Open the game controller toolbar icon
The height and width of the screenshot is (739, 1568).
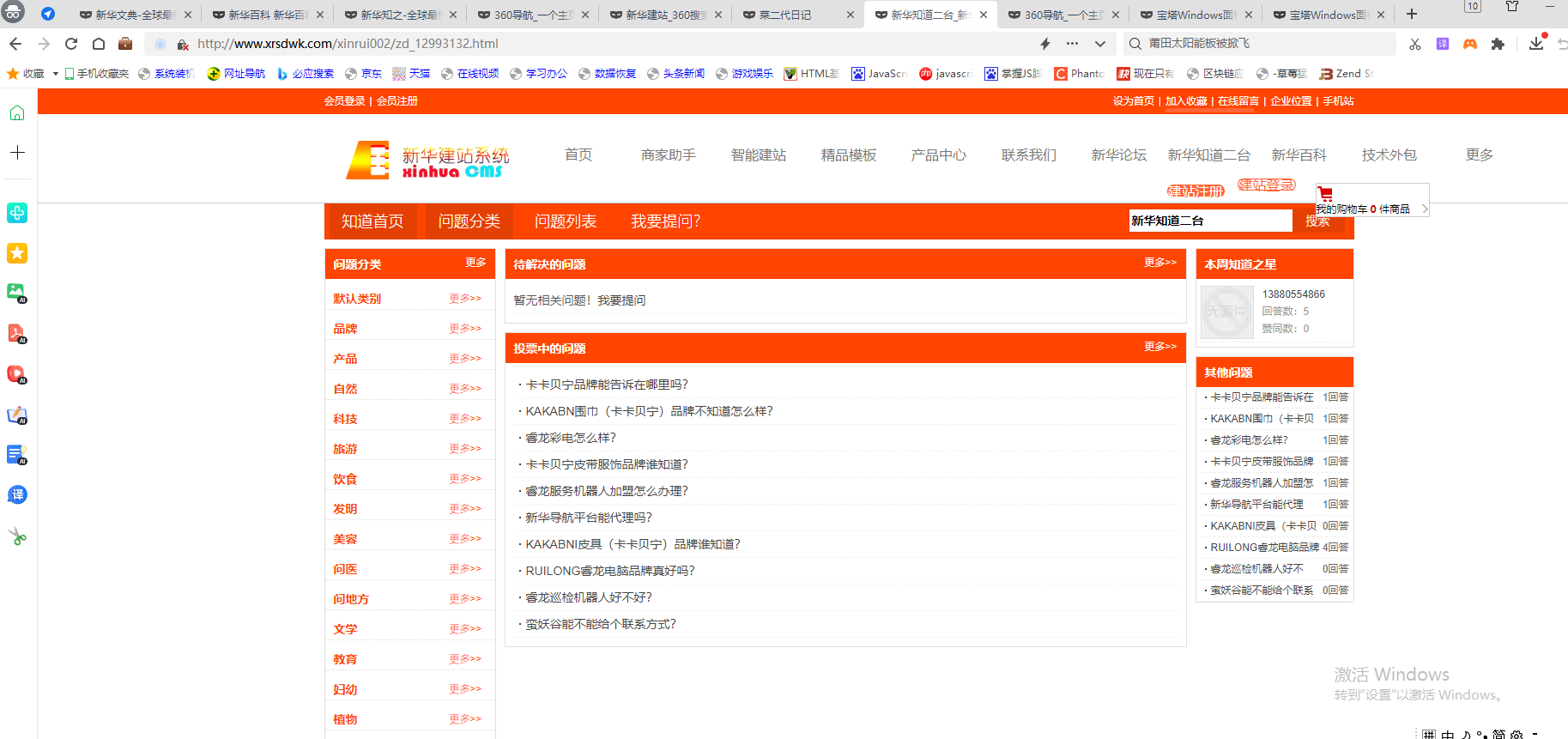(1470, 44)
